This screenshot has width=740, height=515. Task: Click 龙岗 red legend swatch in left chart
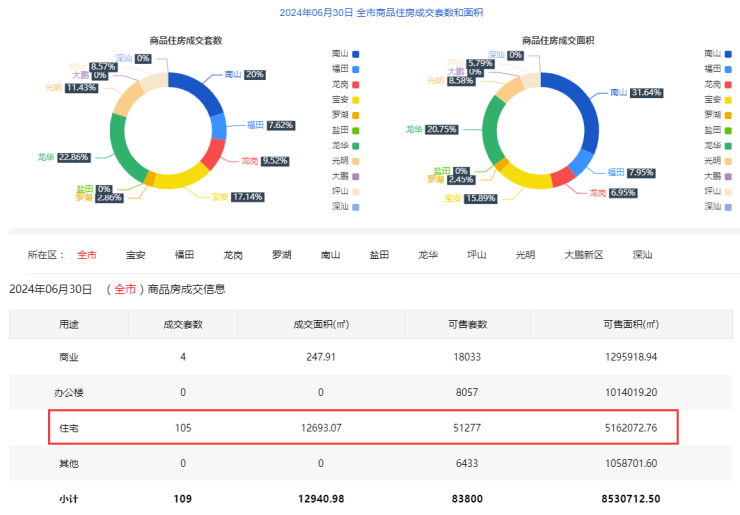[x=357, y=84]
